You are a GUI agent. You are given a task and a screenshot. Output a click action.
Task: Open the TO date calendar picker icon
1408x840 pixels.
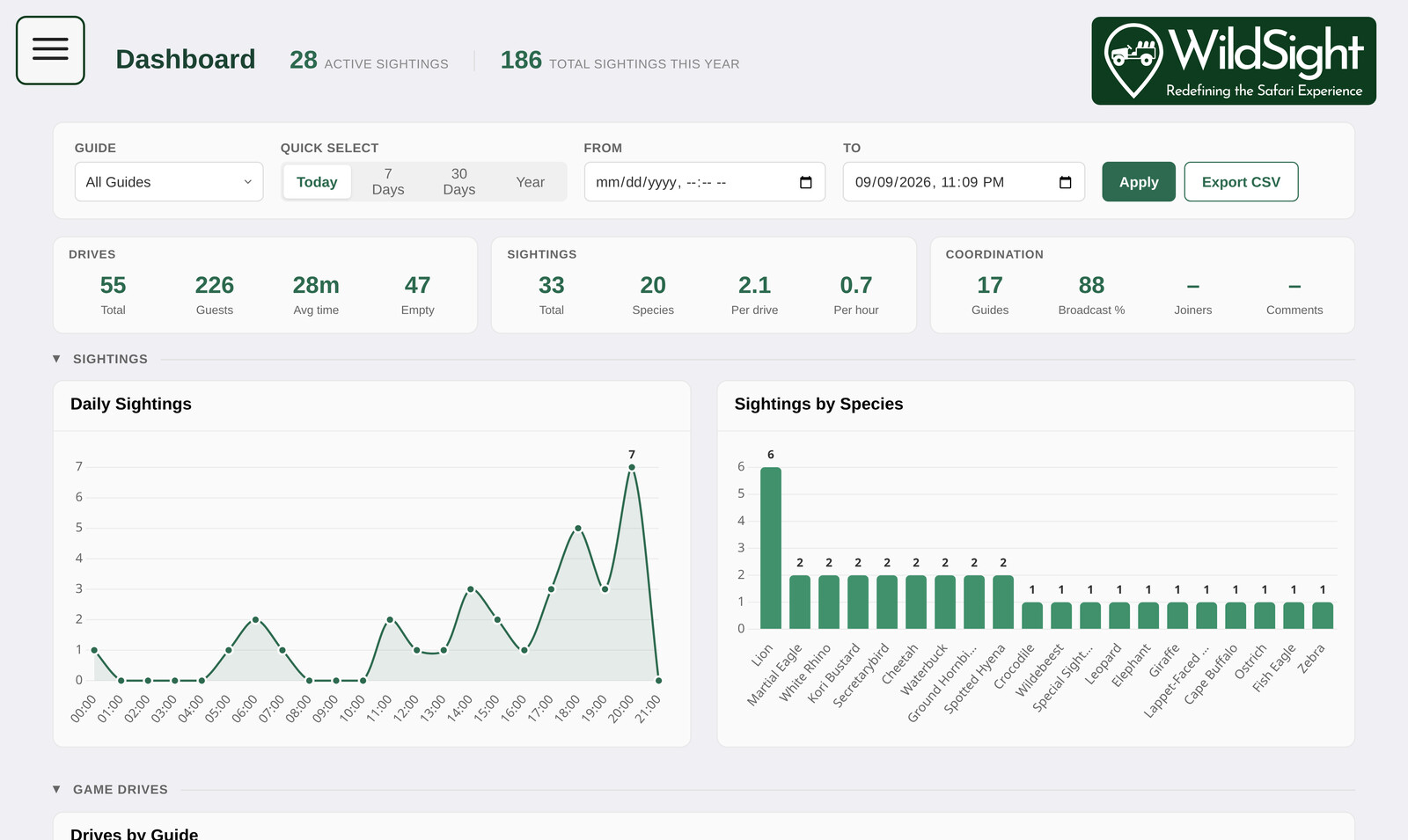tap(1065, 182)
